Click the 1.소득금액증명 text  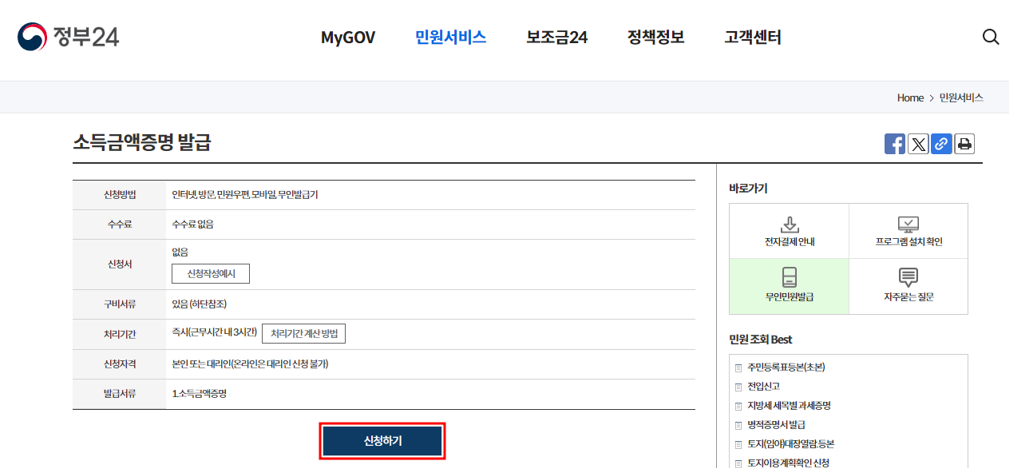coord(199,394)
